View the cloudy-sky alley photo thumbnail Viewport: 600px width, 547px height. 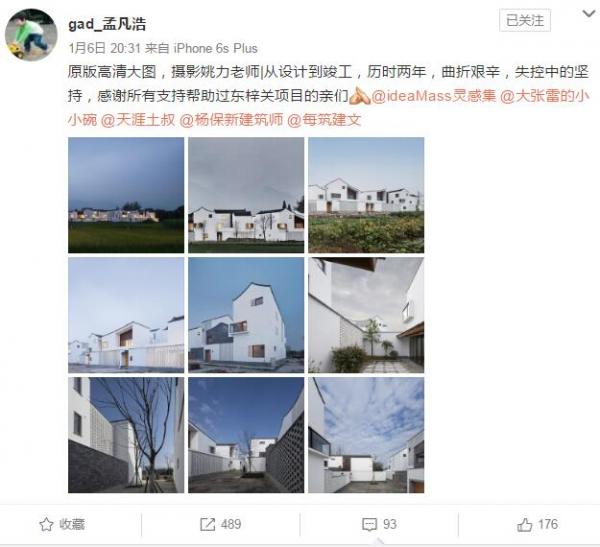click(366, 435)
